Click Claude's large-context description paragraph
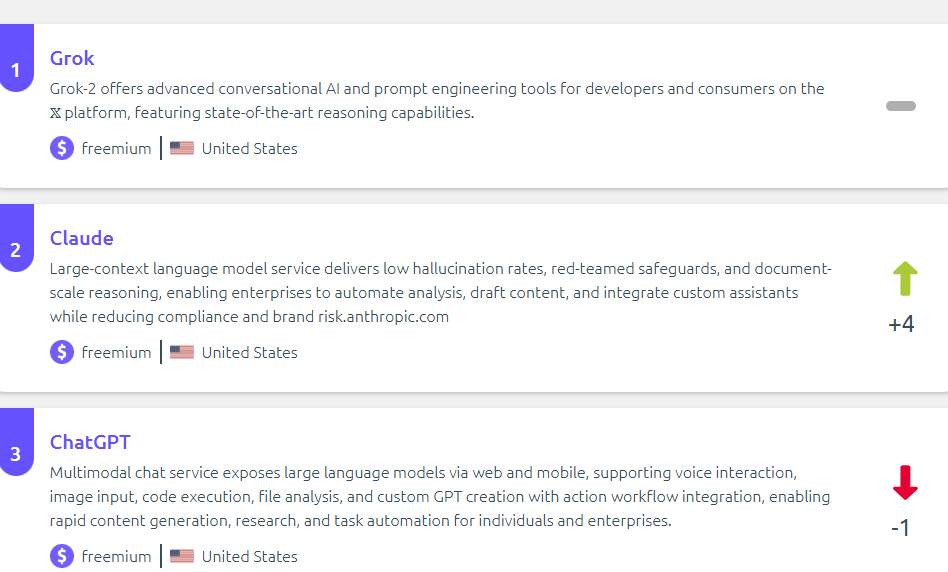This screenshot has height=572, width=948. pyautogui.click(x=440, y=292)
